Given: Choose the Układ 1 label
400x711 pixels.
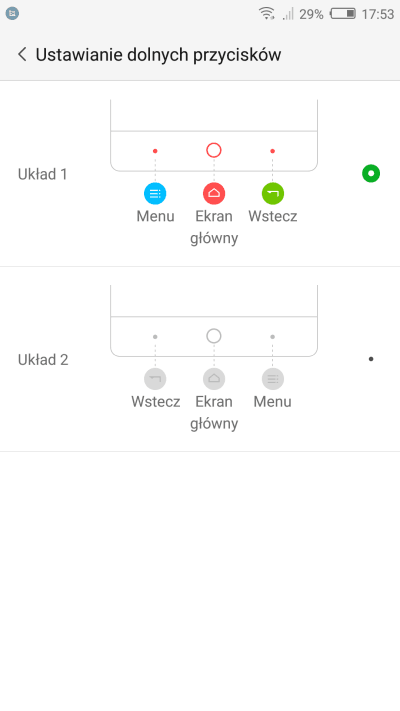Looking at the screenshot, I should point(43,174).
